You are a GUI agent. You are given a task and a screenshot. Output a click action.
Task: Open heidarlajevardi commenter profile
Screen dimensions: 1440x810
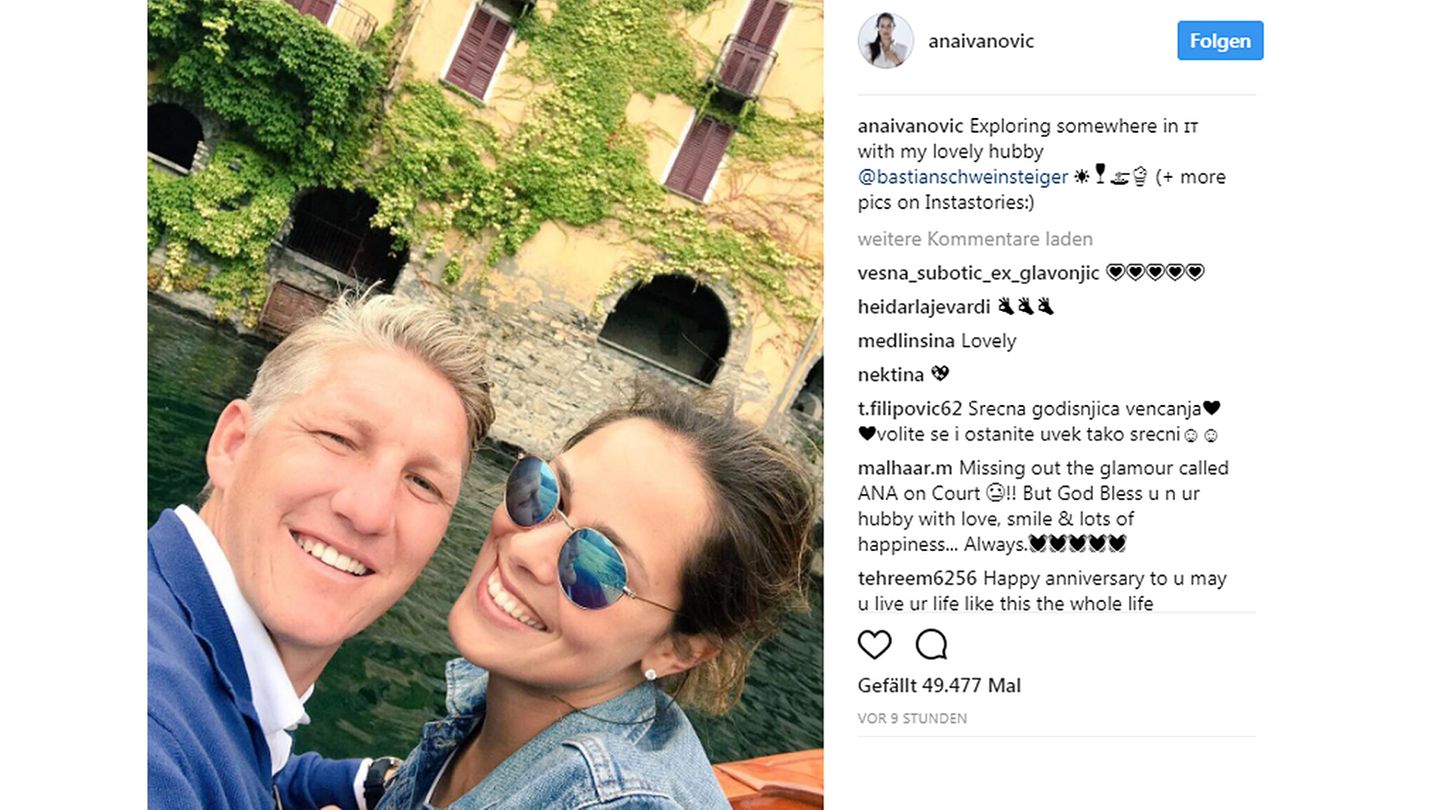tap(924, 307)
